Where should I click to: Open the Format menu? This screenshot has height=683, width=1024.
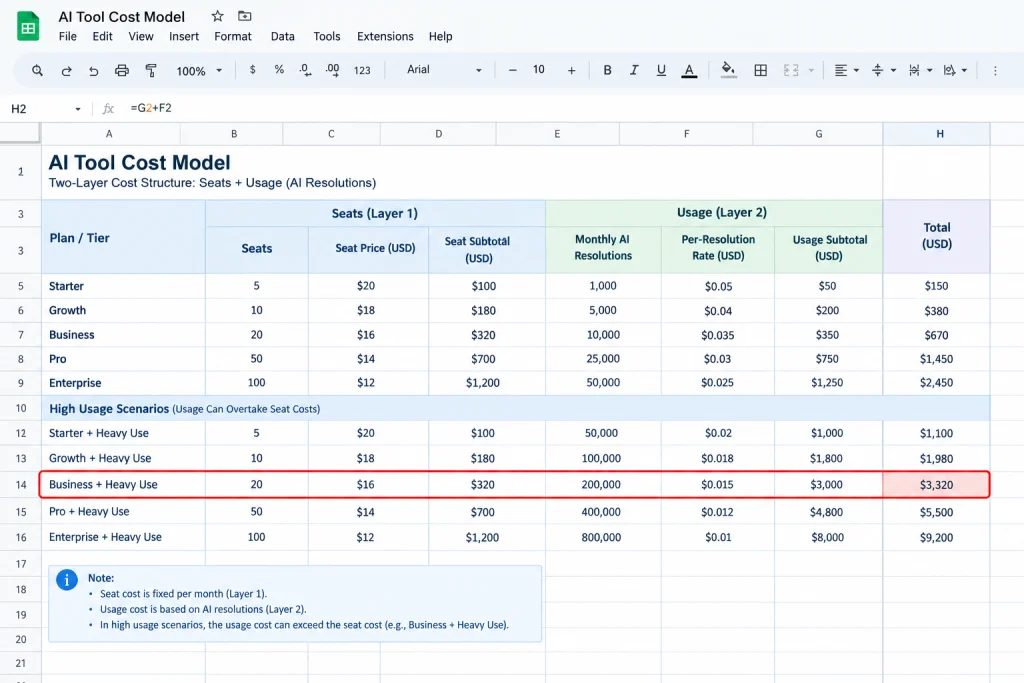(232, 37)
